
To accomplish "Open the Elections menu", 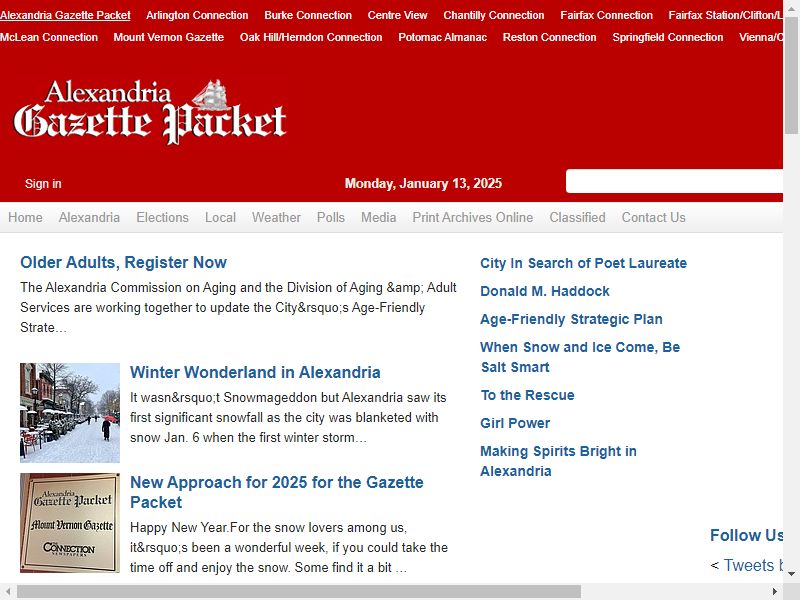I will click(x=162, y=217).
